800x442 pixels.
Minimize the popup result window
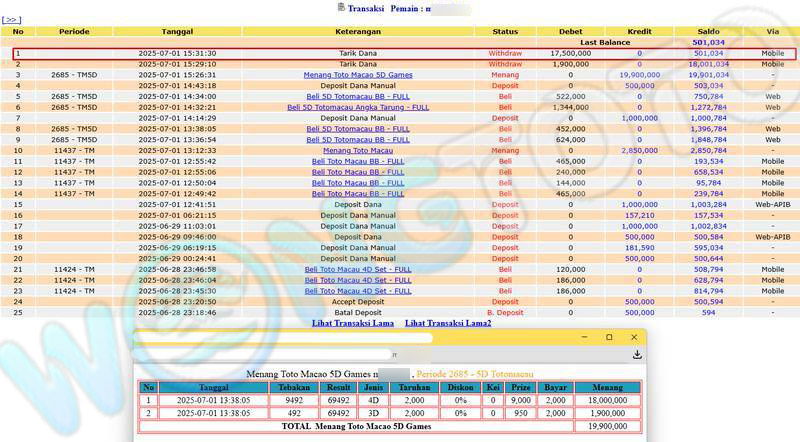[585, 338]
